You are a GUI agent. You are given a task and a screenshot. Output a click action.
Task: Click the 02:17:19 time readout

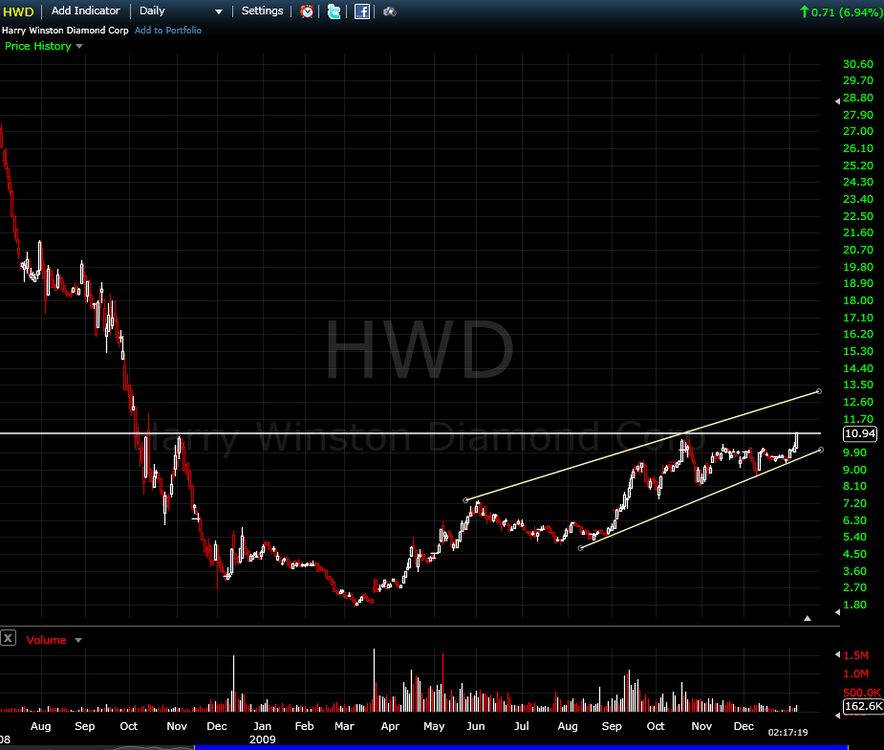point(788,733)
